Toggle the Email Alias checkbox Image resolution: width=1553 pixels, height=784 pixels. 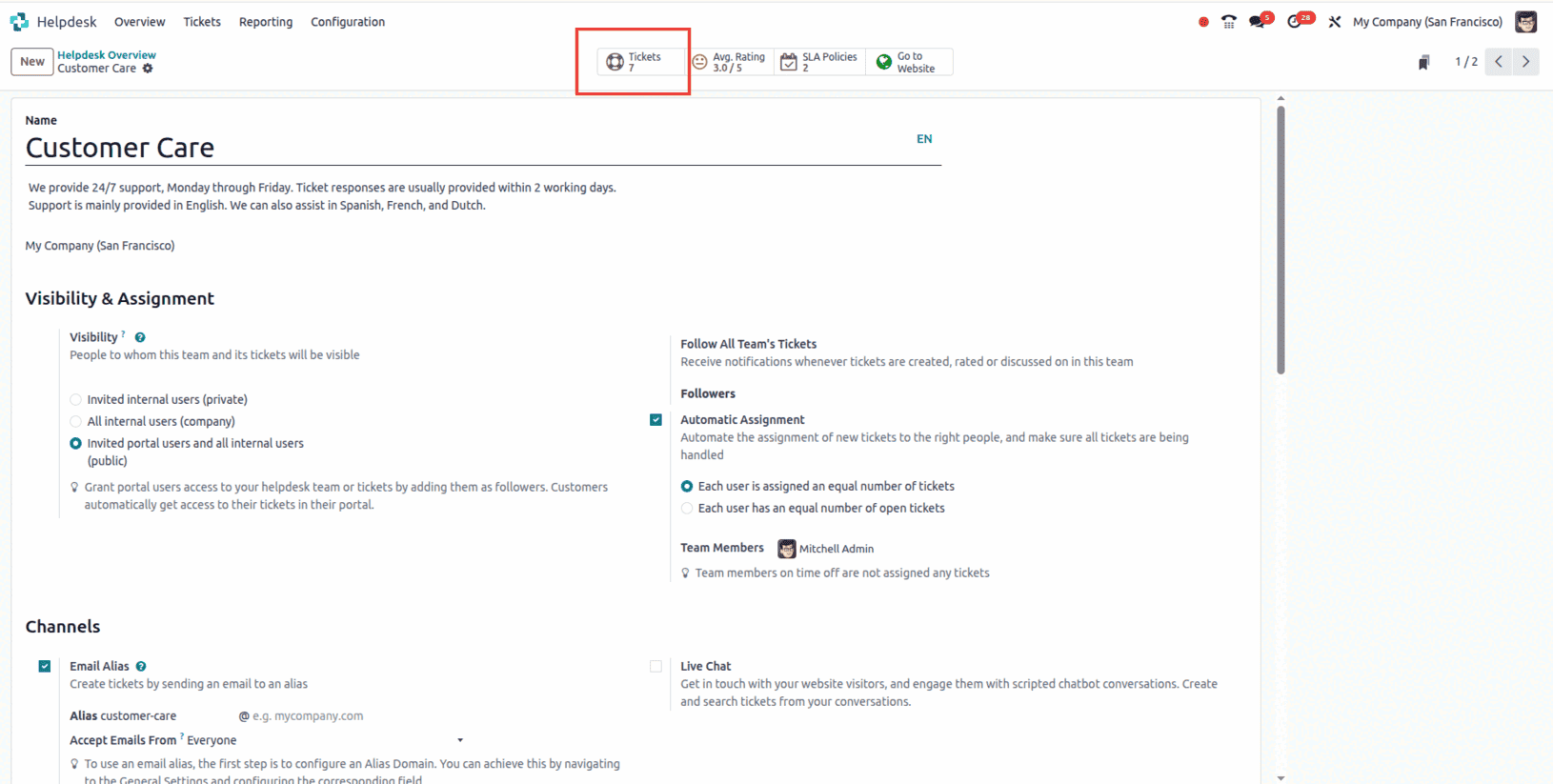(x=45, y=667)
